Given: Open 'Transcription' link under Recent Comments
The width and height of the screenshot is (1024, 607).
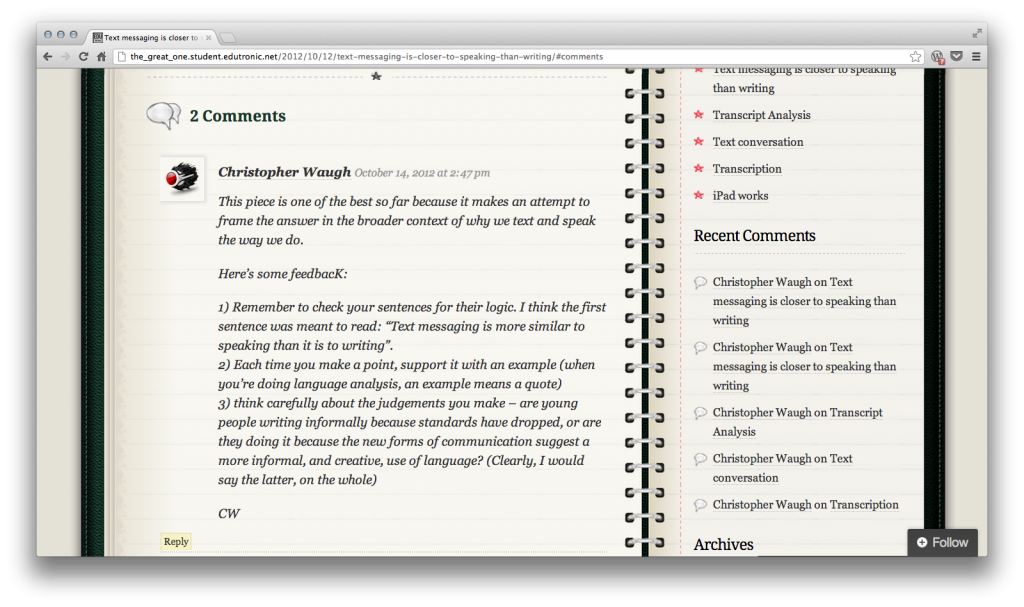Looking at the screenshot, I should (x=864, y=504).
